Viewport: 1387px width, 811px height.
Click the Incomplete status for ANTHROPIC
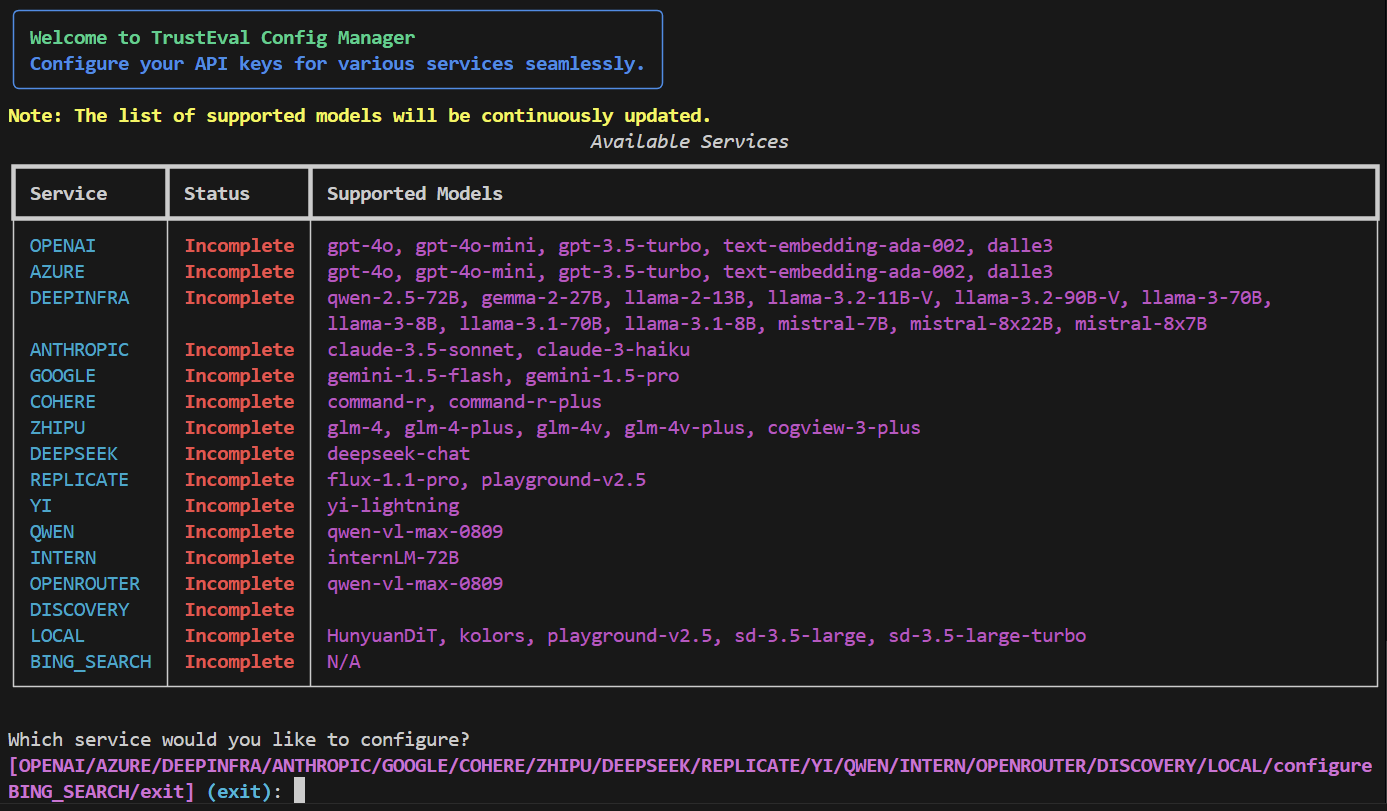(239, 350)
